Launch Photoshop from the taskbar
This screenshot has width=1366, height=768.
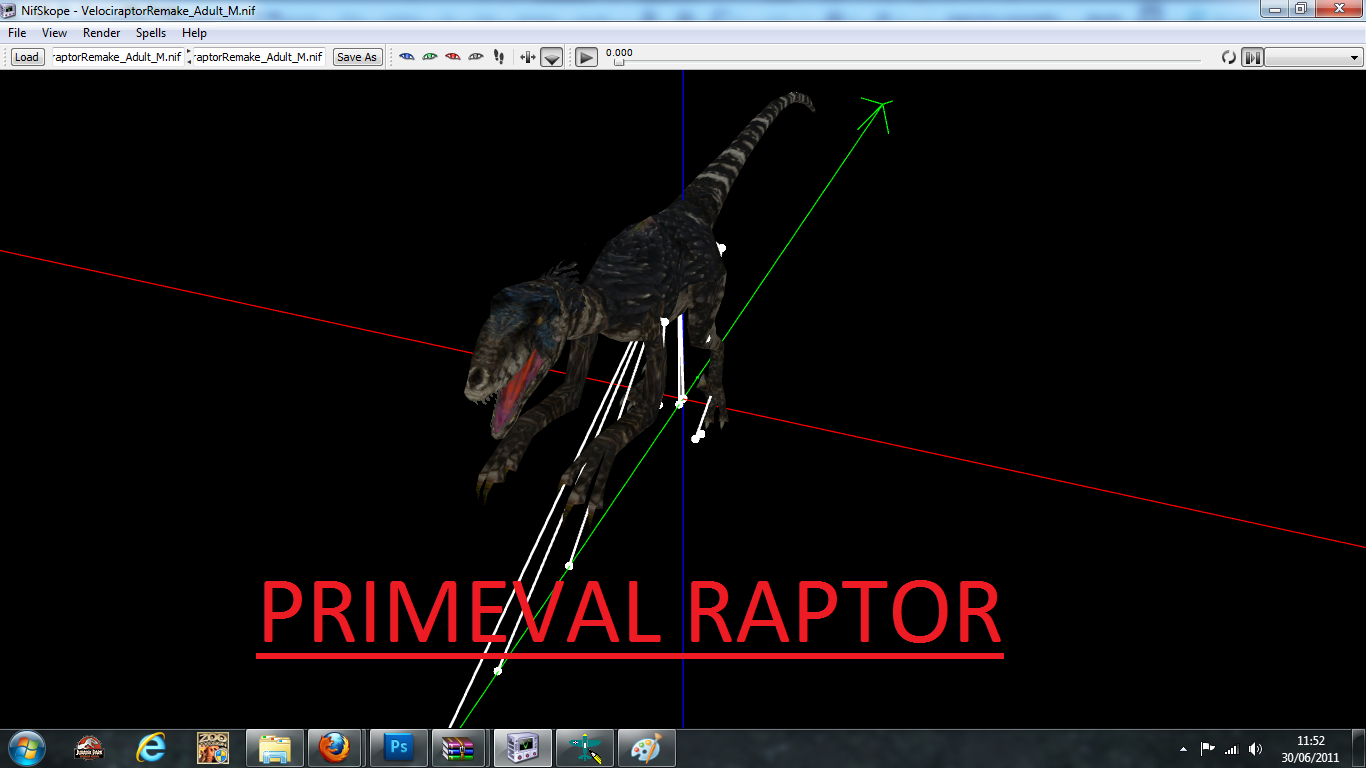[398, 747]
